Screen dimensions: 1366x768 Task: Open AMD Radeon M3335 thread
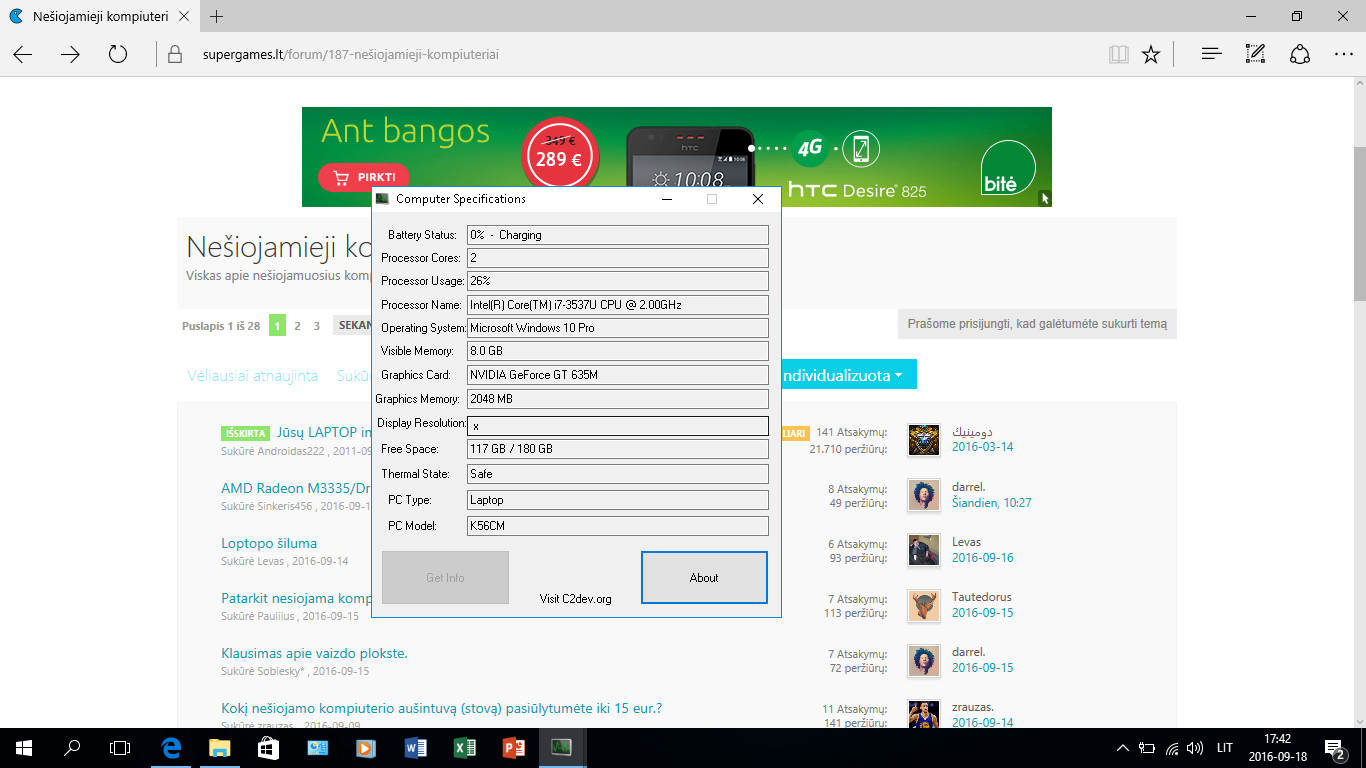click(296, 488)
